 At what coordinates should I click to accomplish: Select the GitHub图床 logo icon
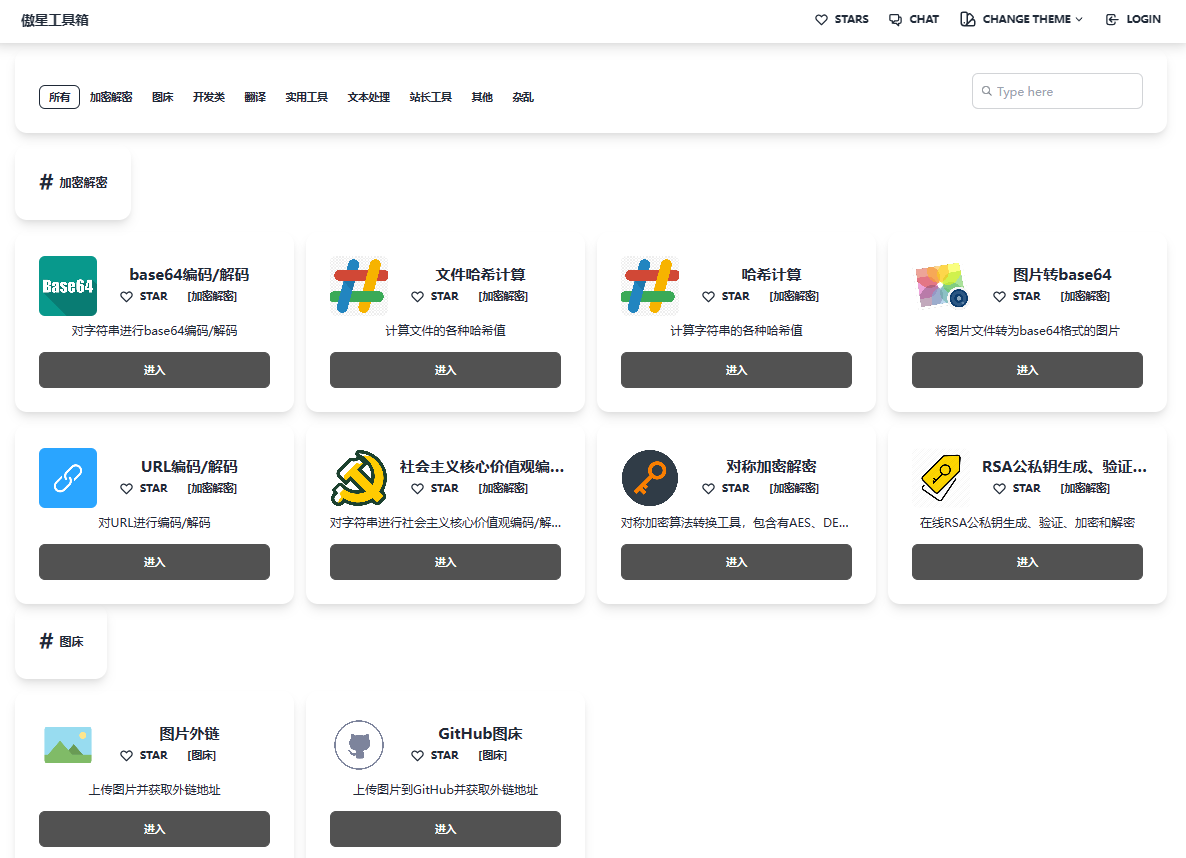pyautogui.click(x=359, y=745)
